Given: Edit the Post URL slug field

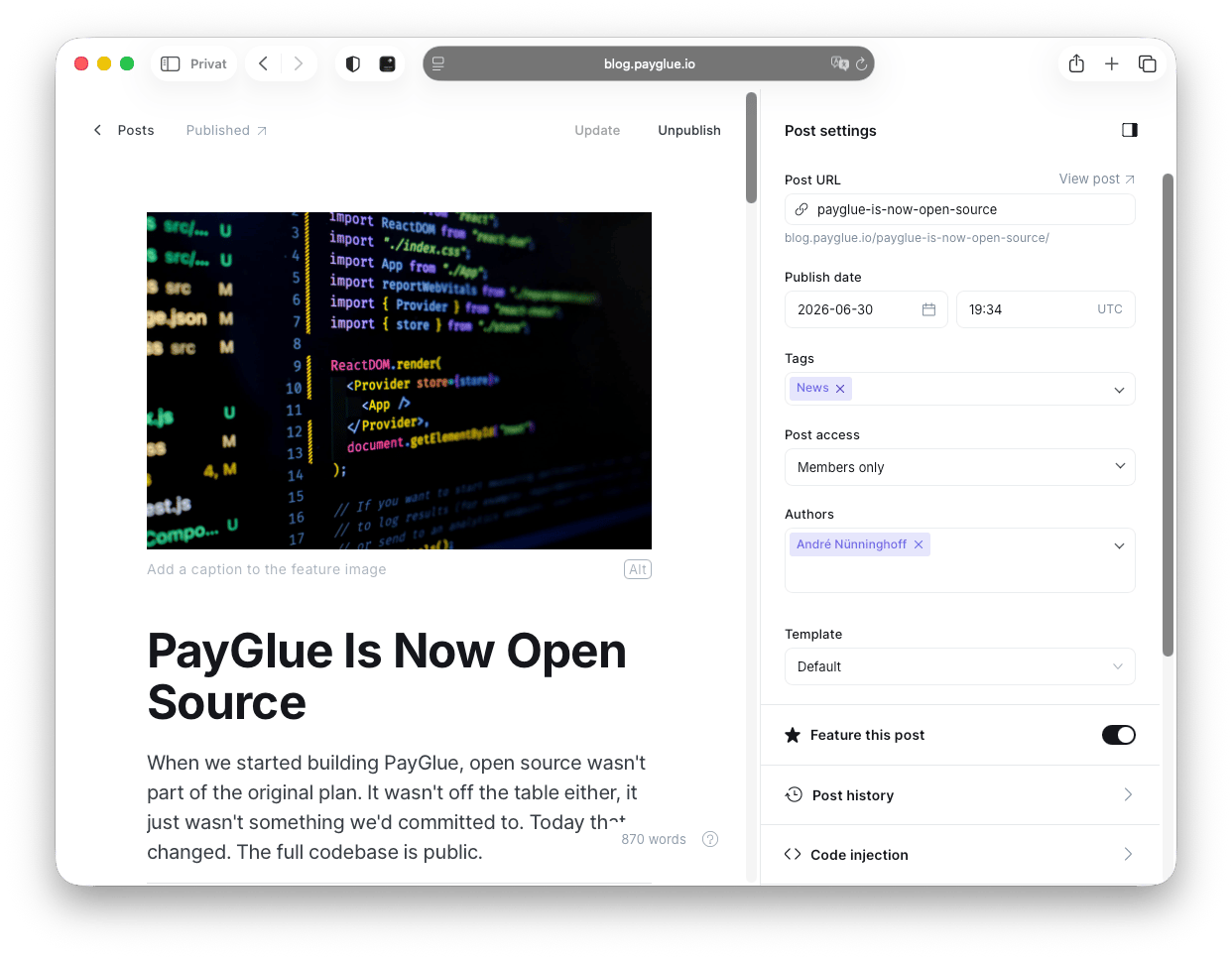Looking at the screenshot, I should pyautogui.click(x=959, y=209).
